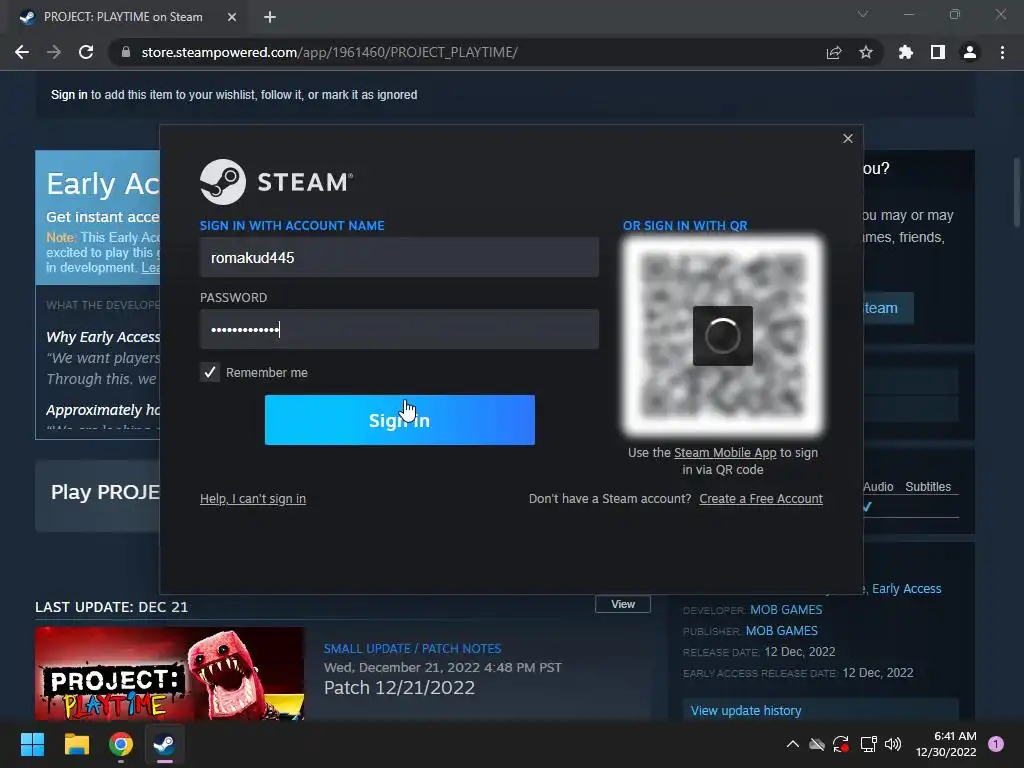Click the blue Sign in button
The height and width of the screenshot is (768, 1024).
(400, 420)
